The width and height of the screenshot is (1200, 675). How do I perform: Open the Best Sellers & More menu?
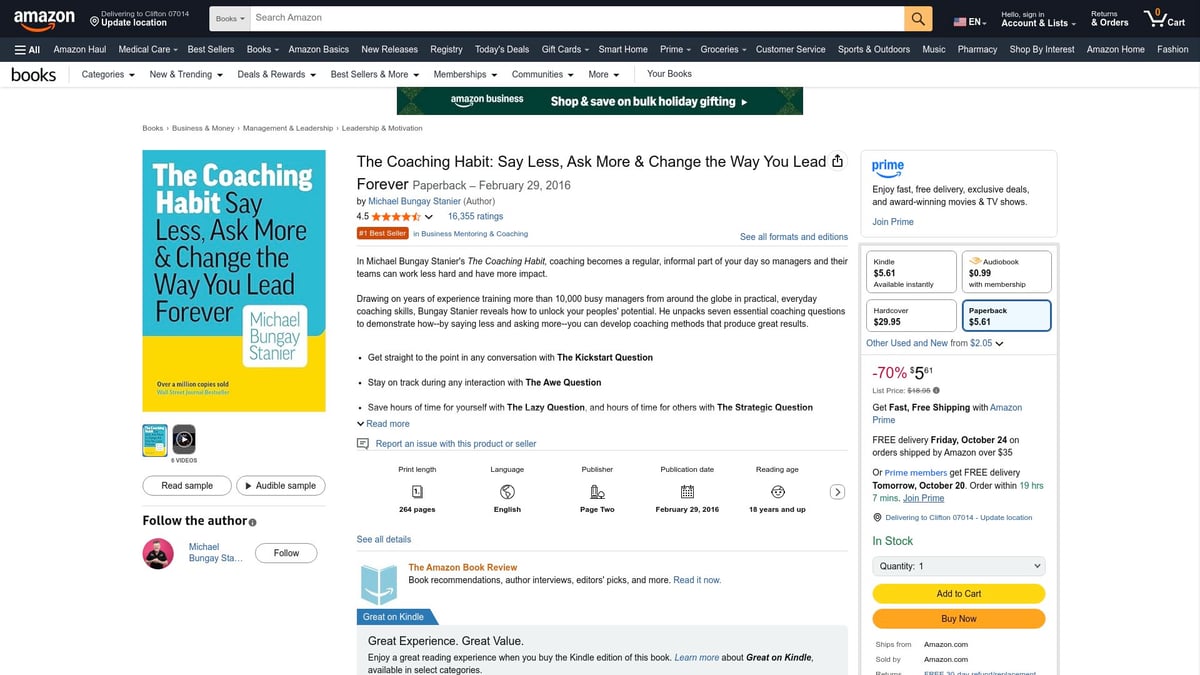374,74
